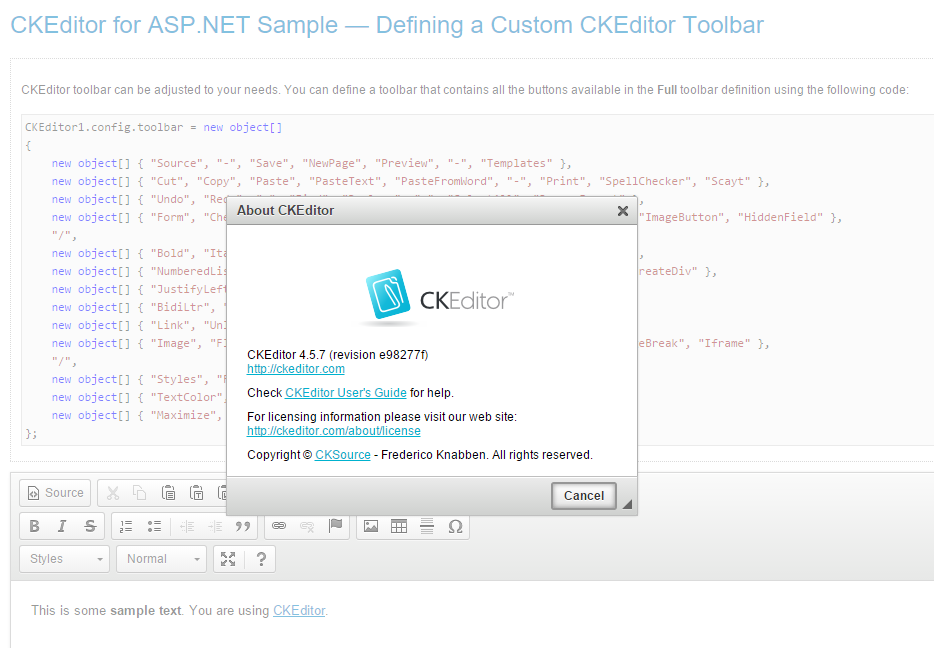This screenshot has height=648, width=934.
Task: Click the Cut scissors icon
Action: click(113, 493)
